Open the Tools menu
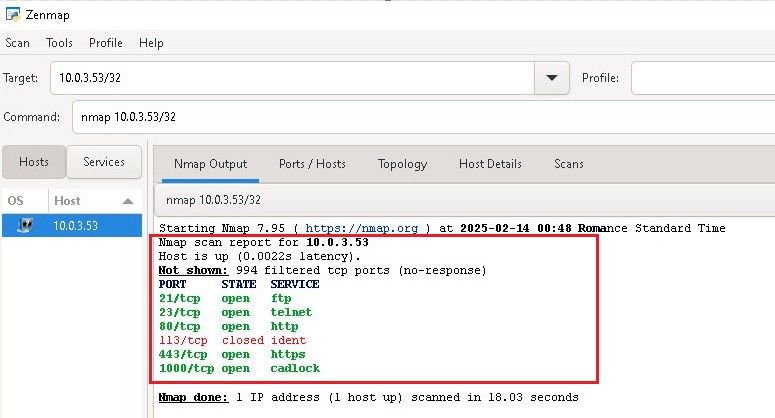 click(59, 43)
